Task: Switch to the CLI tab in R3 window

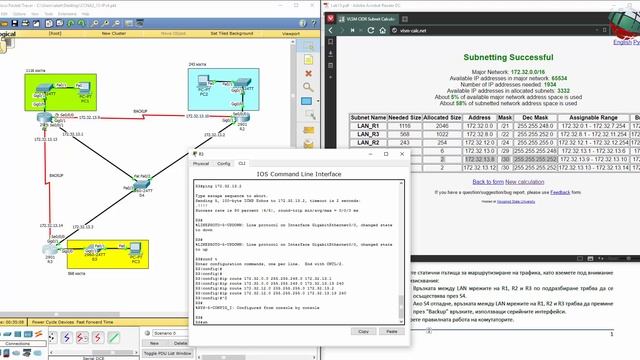Action: tap(242, 163)
